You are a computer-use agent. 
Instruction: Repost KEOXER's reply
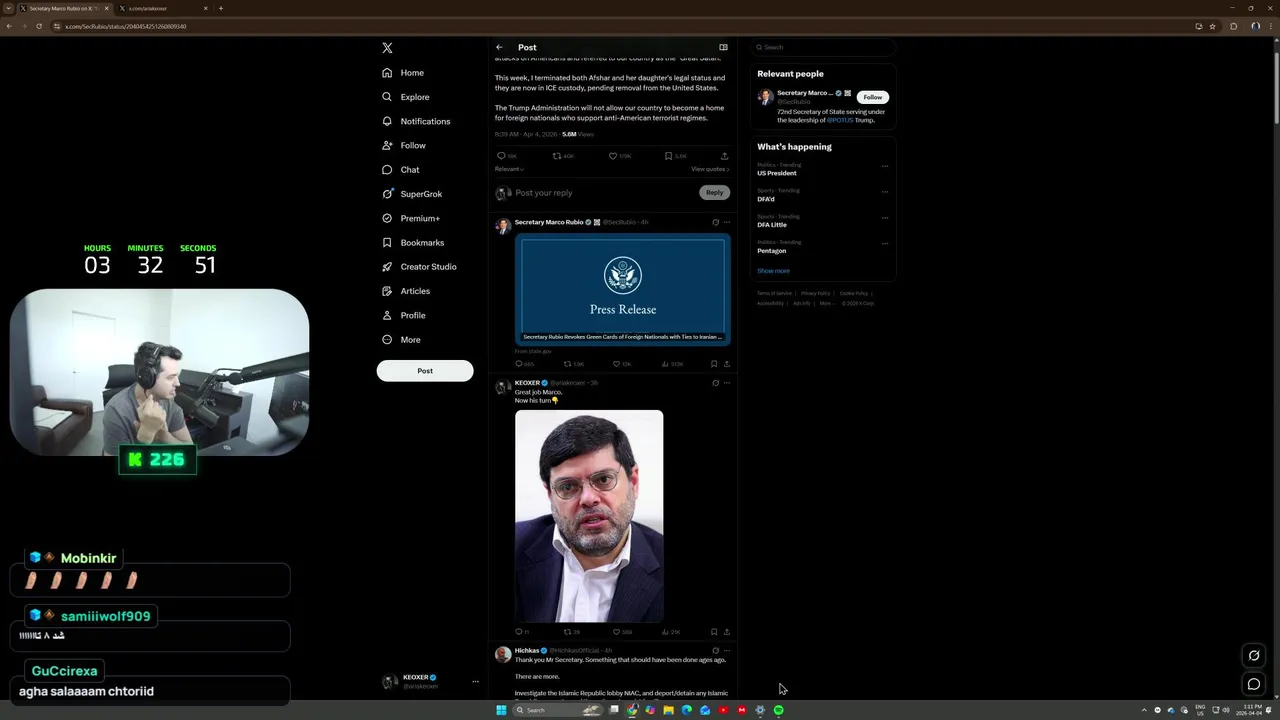[572, 632]
